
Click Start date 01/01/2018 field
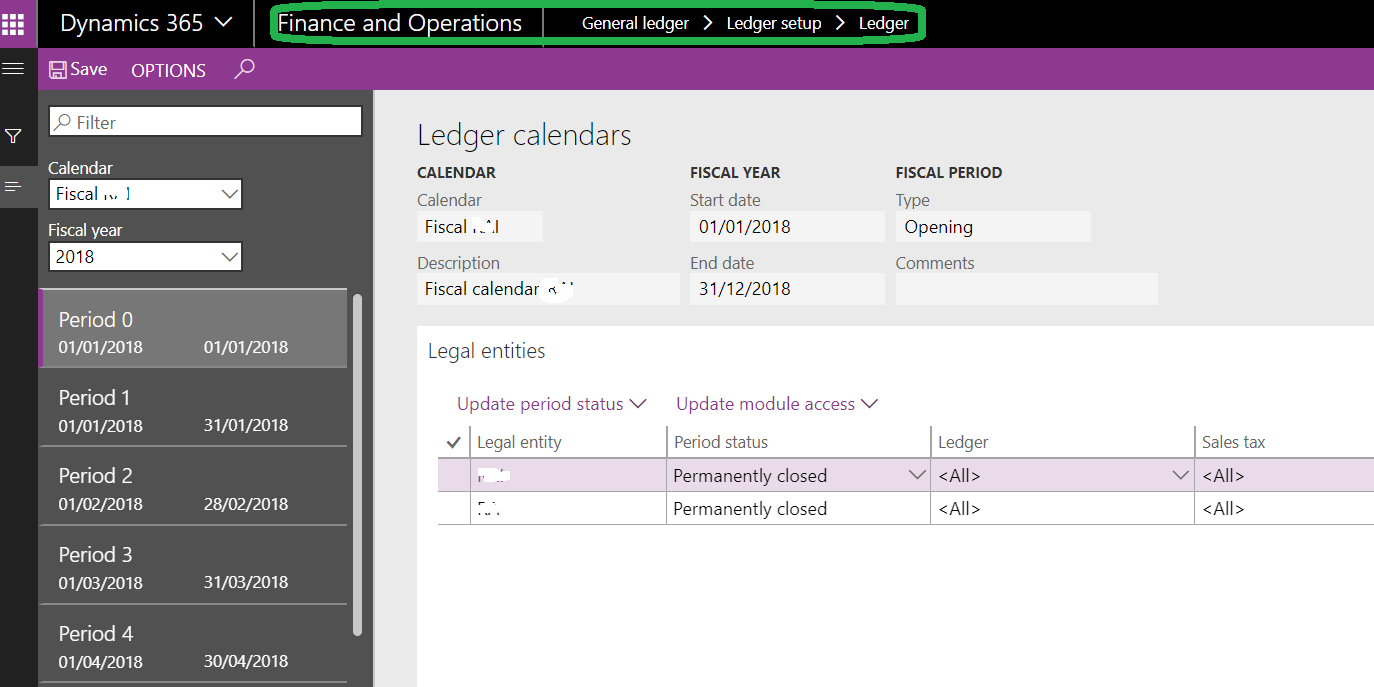[787, 227]
